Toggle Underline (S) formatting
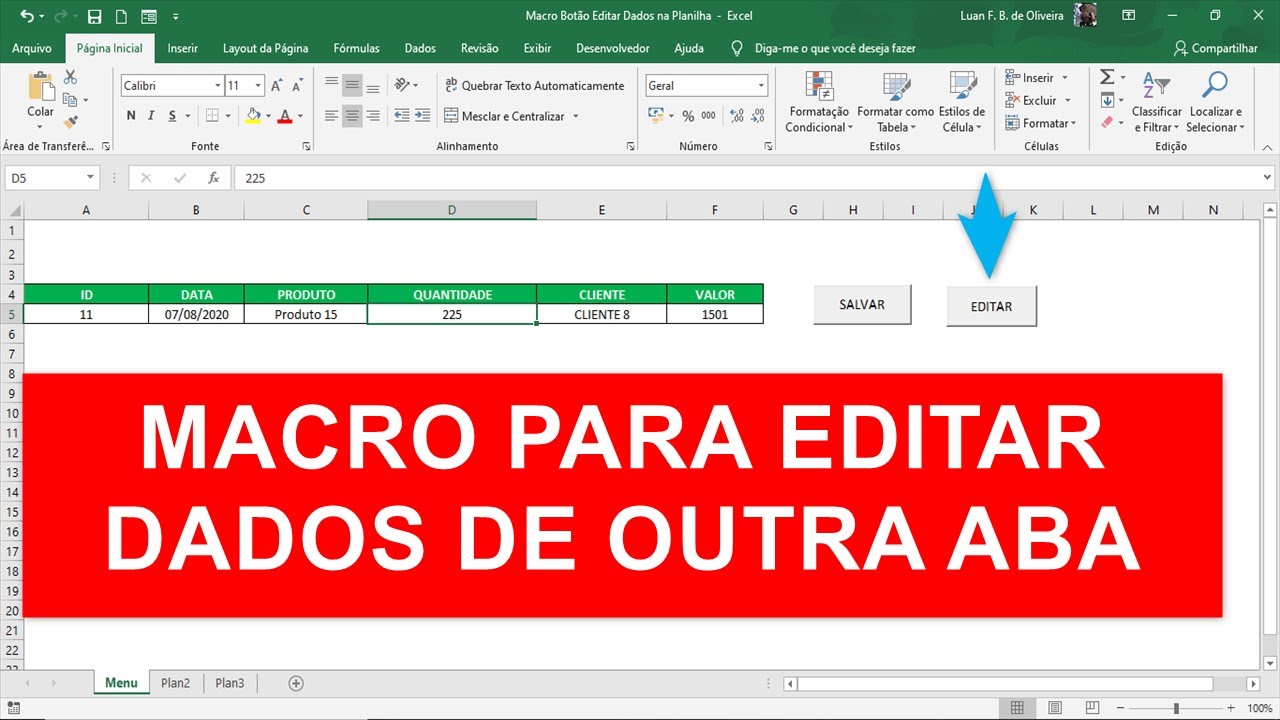1280x720 pixels. tap(171, 116)
